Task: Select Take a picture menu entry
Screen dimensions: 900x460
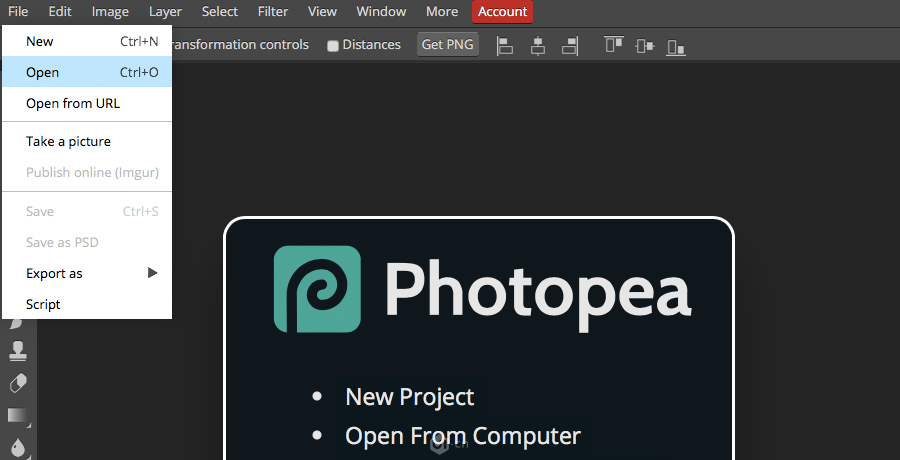Action: point(87,141)
